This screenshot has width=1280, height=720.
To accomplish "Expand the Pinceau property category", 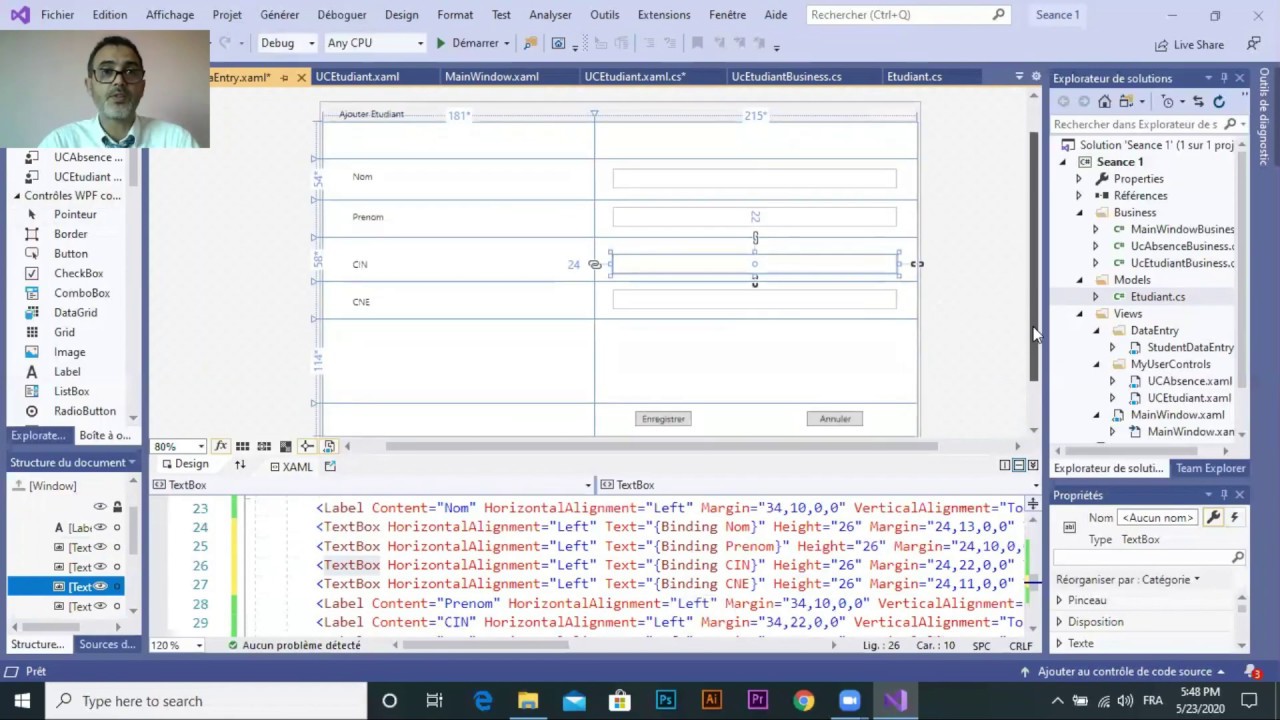I will [x=1059, y=601].
